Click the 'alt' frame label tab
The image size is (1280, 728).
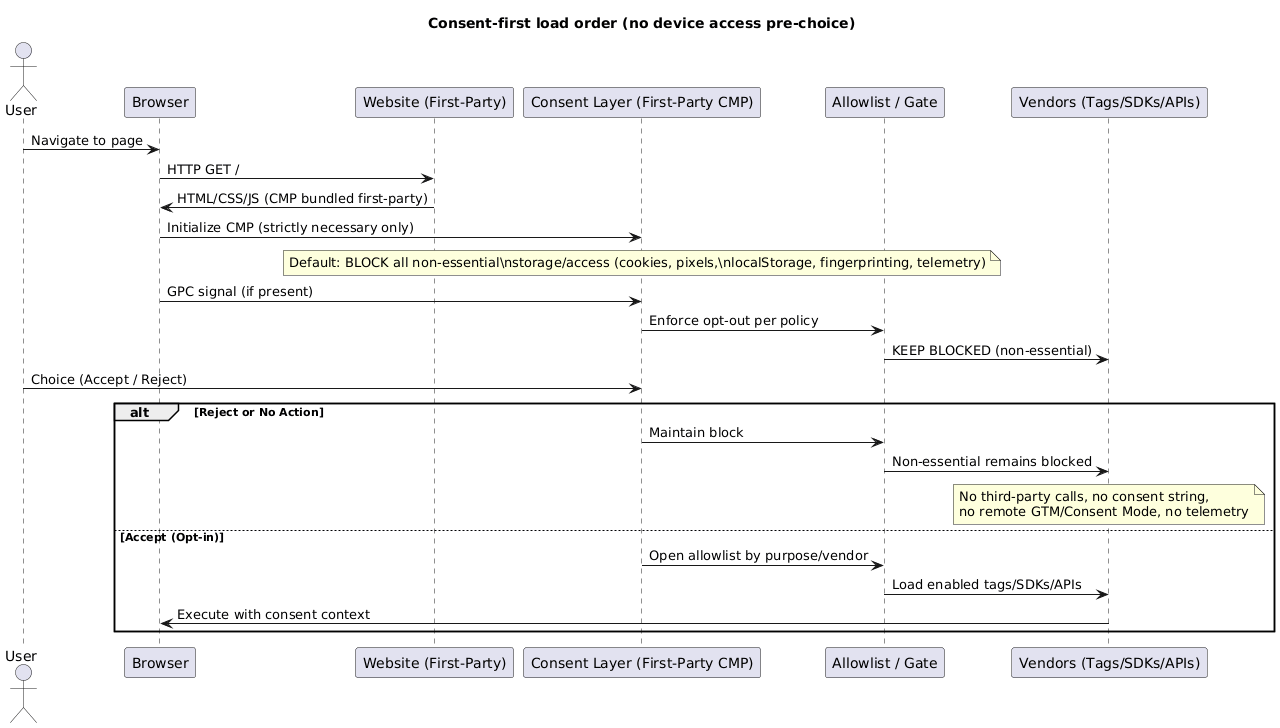142,413
